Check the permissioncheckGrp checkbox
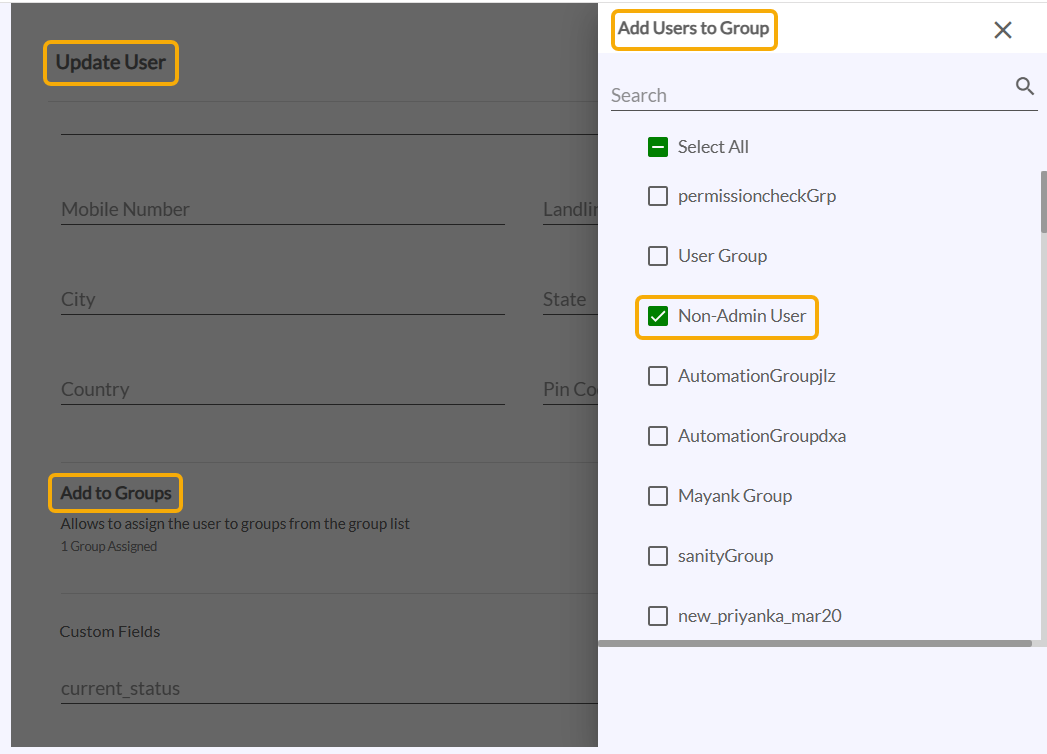 coord(658,196)
